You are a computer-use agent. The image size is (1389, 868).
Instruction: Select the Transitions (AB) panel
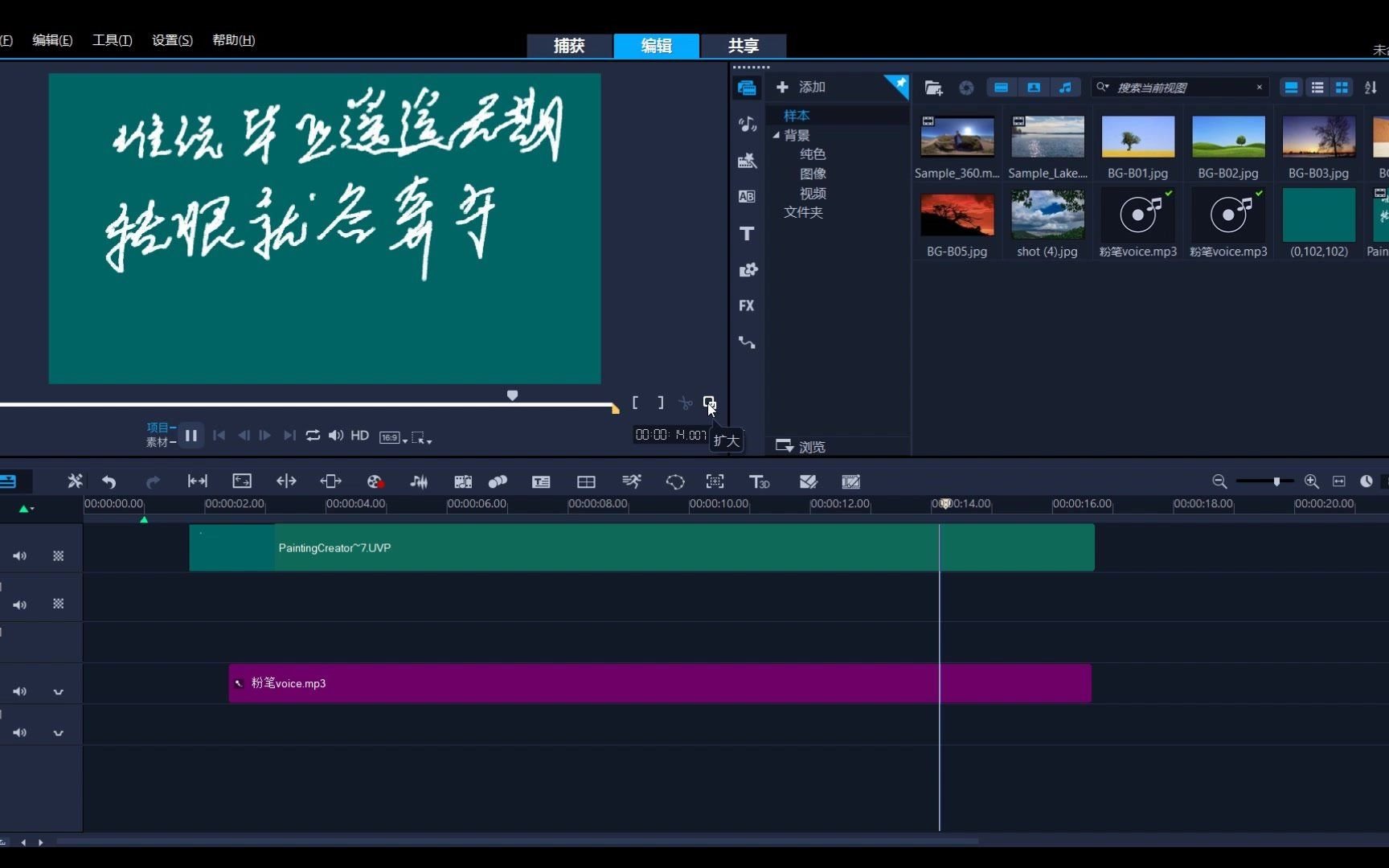point(747,196)
